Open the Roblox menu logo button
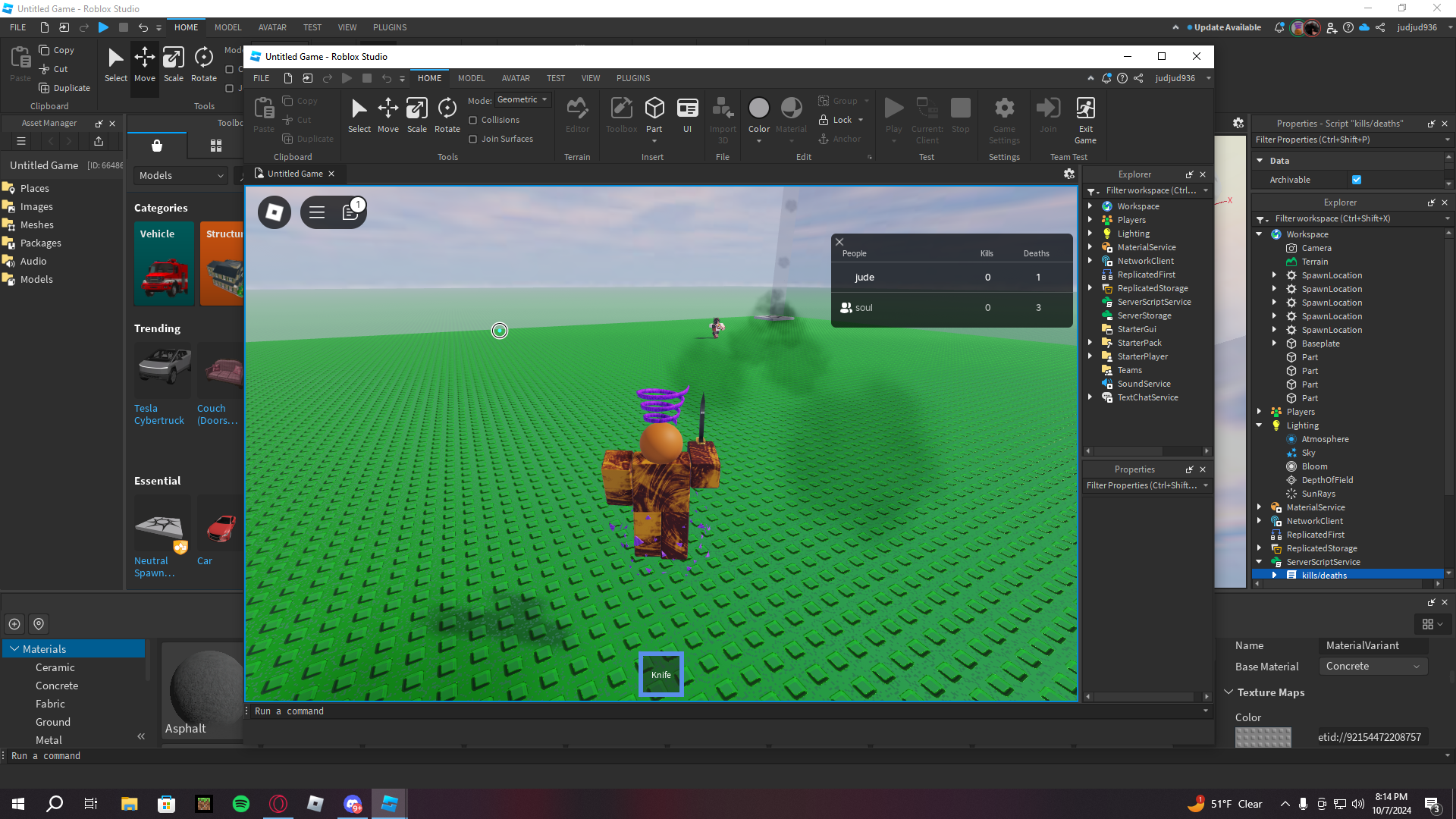1456x819 pixels. tap(275, 212)
